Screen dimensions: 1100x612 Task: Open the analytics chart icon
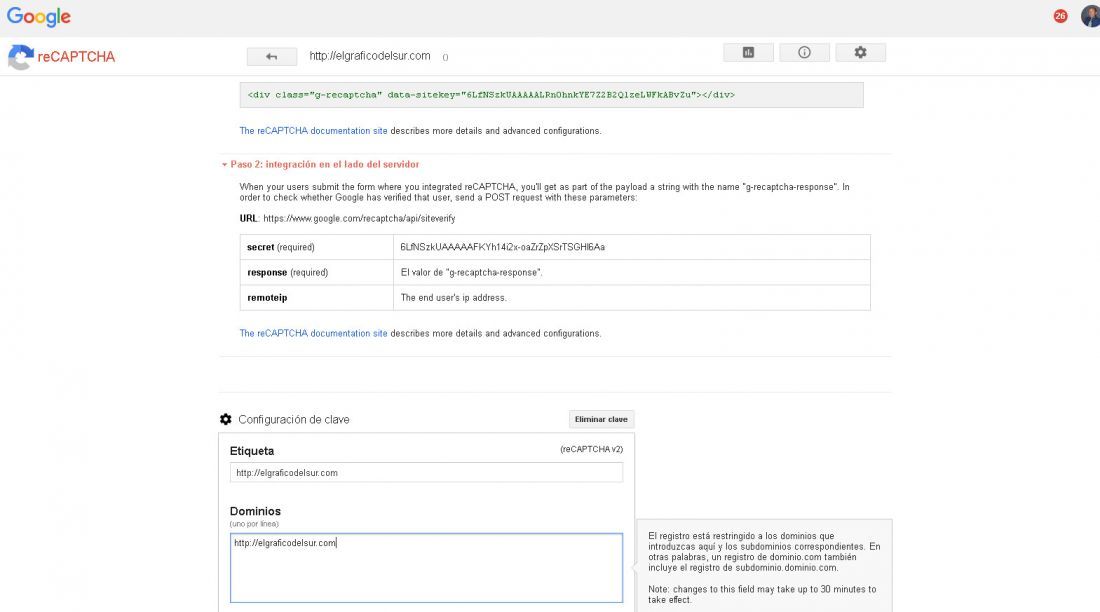tap(749, 53)
